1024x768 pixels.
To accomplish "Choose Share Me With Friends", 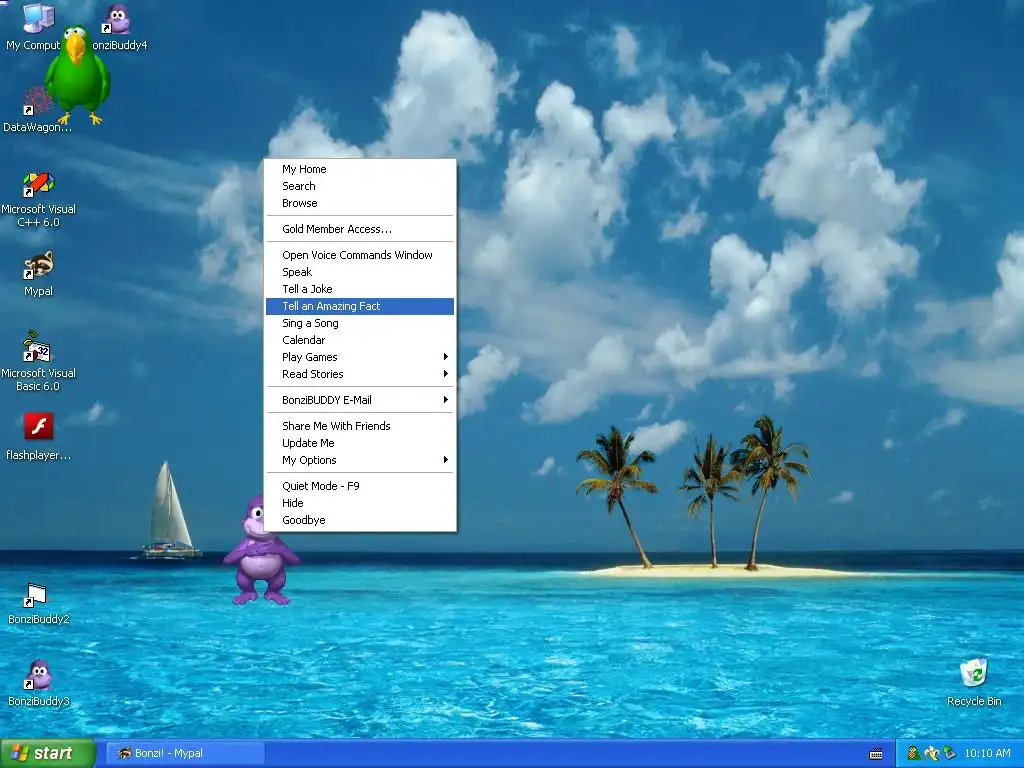I will click(x=360, y=426).
